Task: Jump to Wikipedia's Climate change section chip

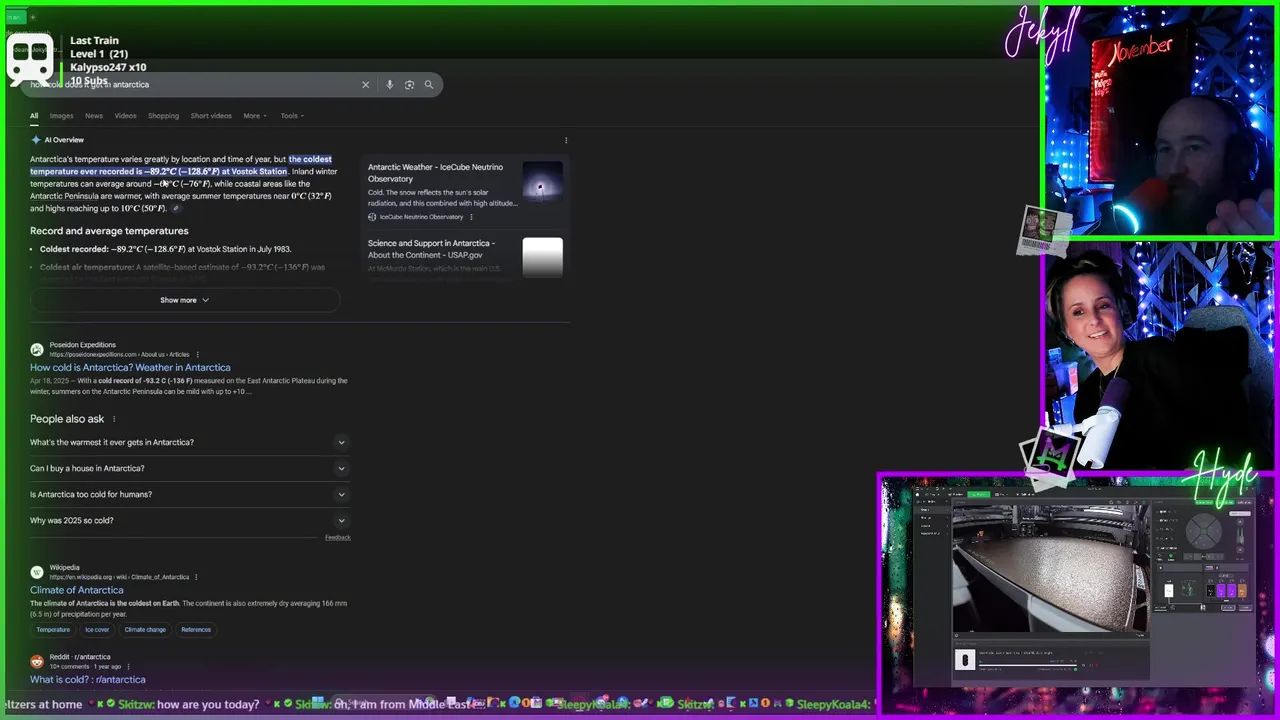Action: point(145,630)
